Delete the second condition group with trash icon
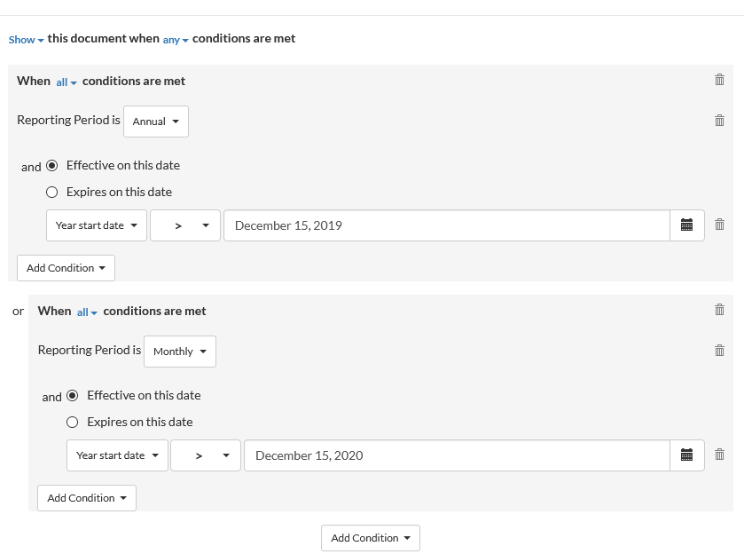 pos(718,311)
